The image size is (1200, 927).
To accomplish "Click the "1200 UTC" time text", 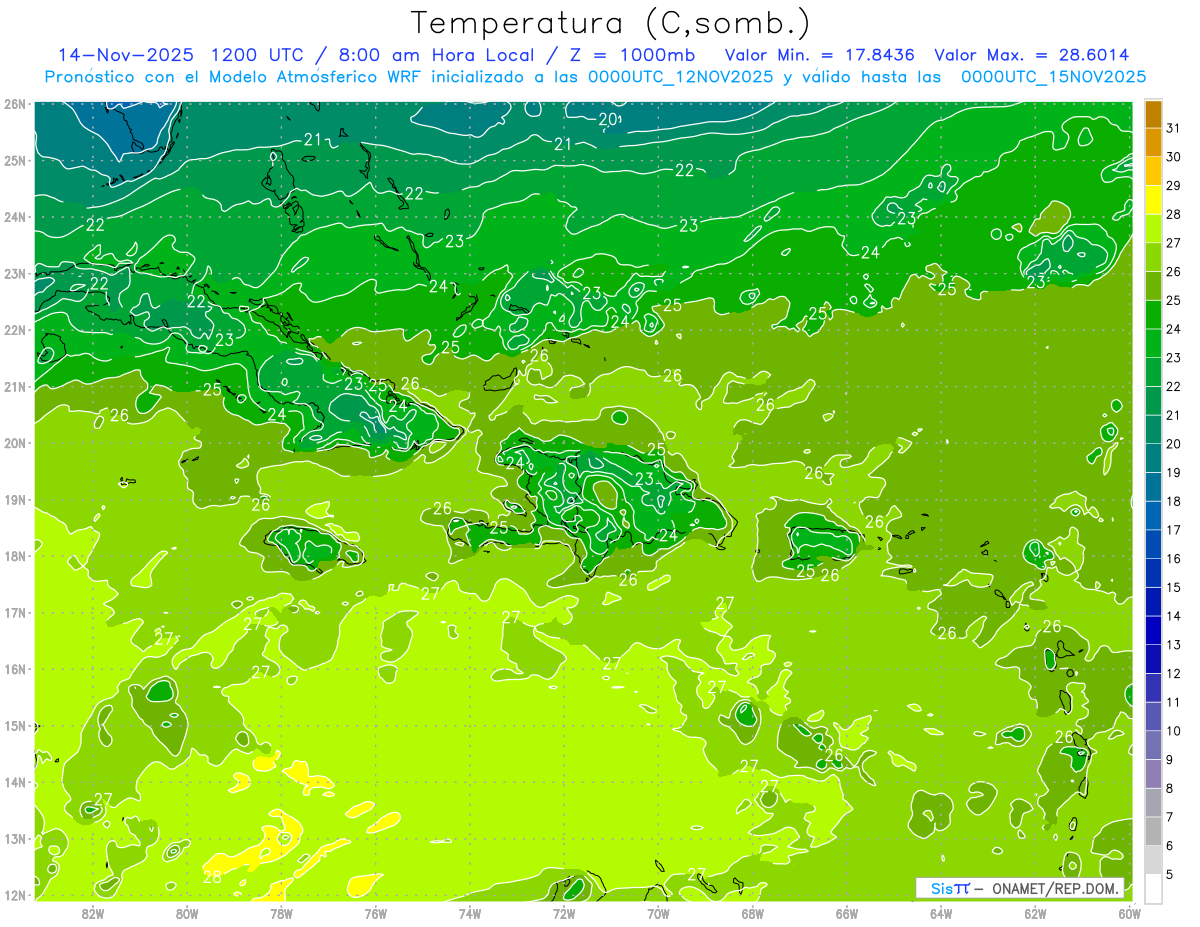I will click(259, 55).
